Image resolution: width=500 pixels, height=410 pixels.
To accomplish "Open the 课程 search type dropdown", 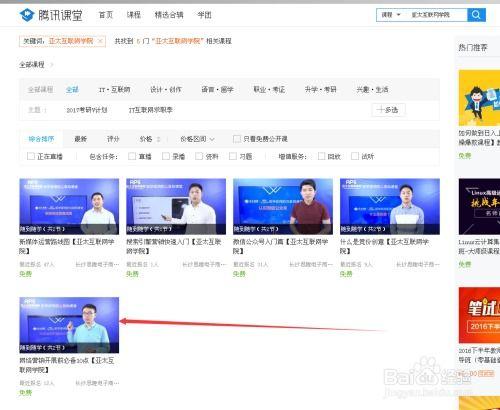I will (391, 15).
